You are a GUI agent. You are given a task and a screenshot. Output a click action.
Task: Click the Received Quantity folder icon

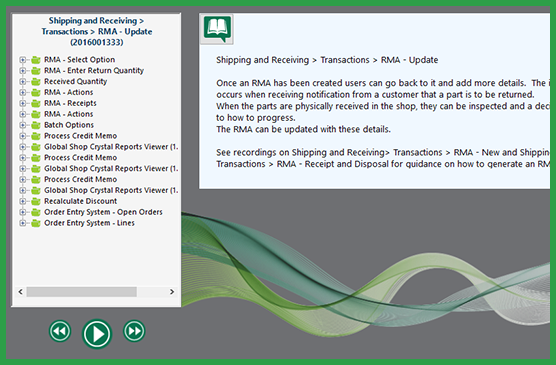pyautogui.click(x=35, y=82)
